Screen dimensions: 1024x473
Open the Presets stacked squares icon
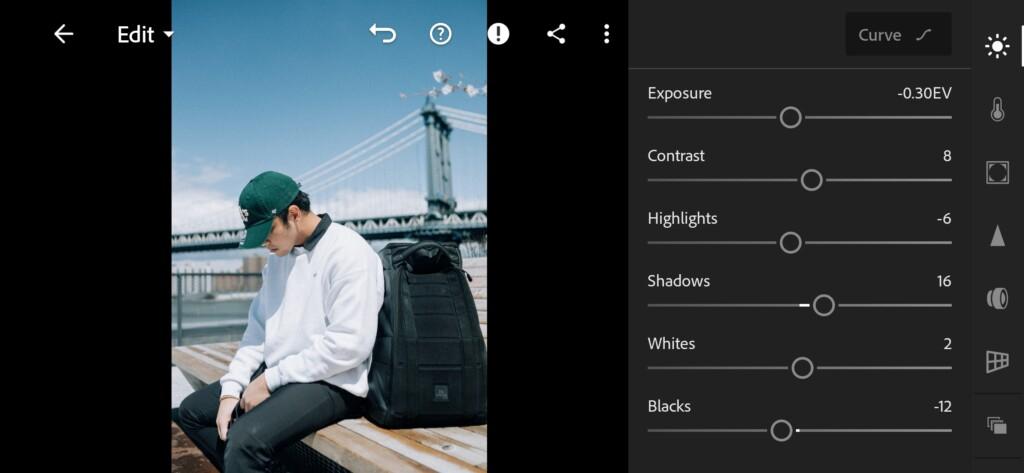(997, 425)
